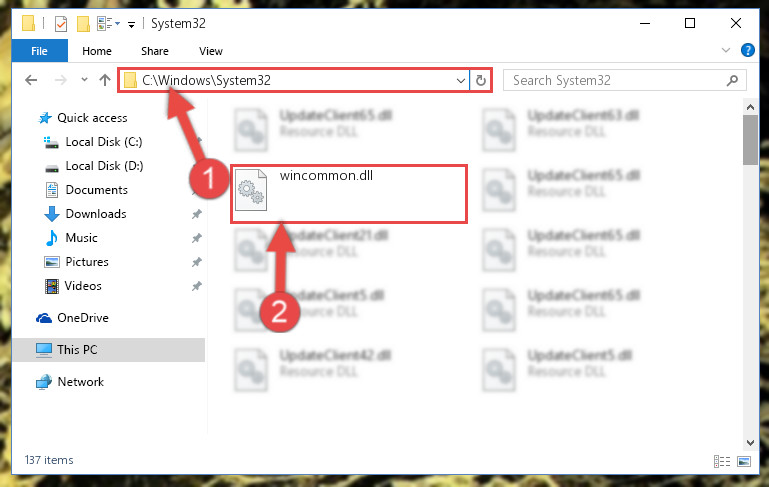Image resolution: width=769 pixels, height=487 pixels.
Task: Expand the ribbon chevron
Action: point(726,50)
